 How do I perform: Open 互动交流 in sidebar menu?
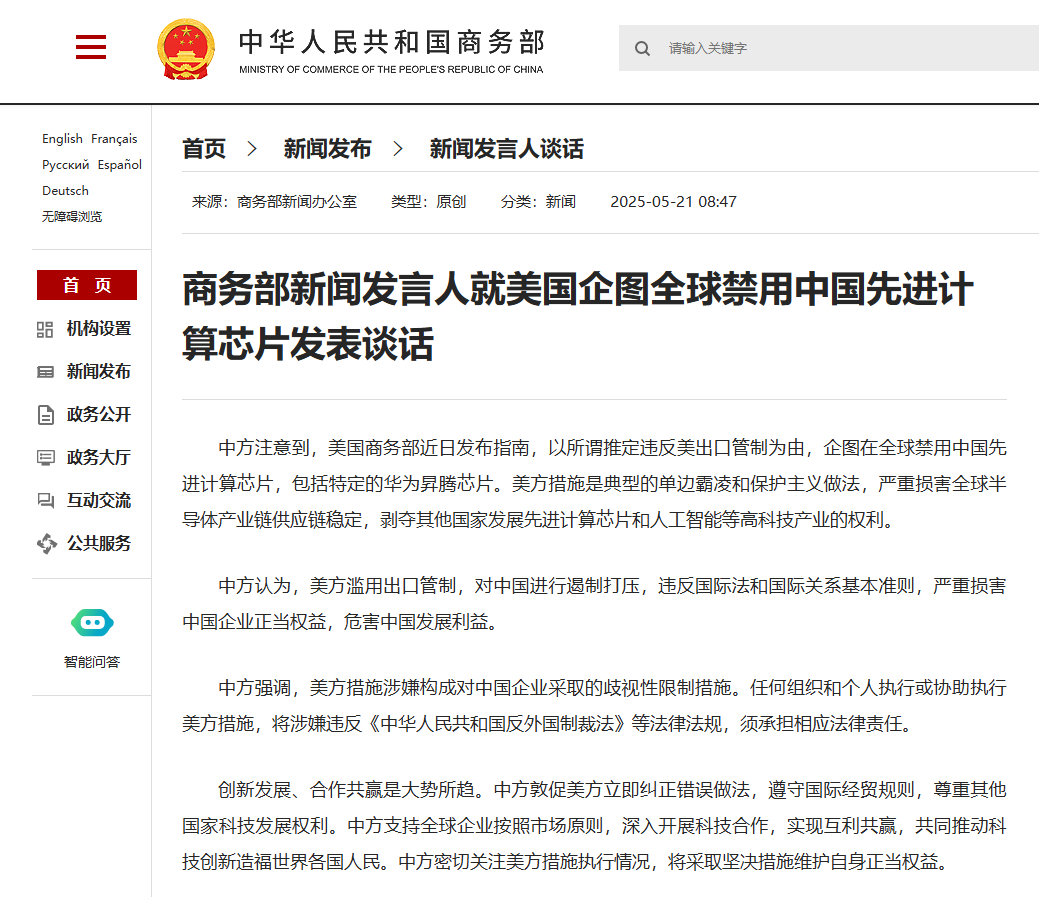pos(99,501)
